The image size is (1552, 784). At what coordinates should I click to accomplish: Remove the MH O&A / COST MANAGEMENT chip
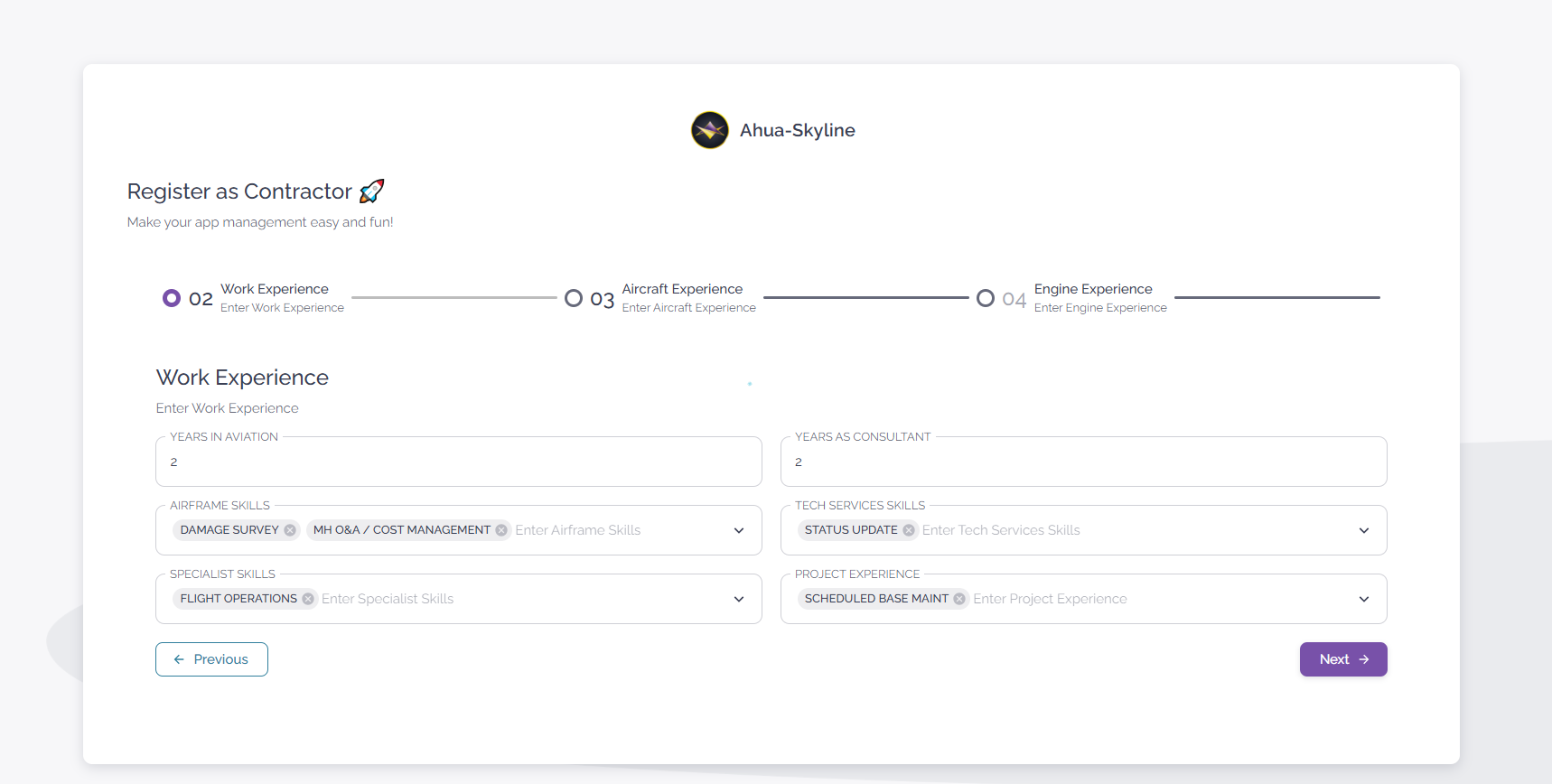501,530
